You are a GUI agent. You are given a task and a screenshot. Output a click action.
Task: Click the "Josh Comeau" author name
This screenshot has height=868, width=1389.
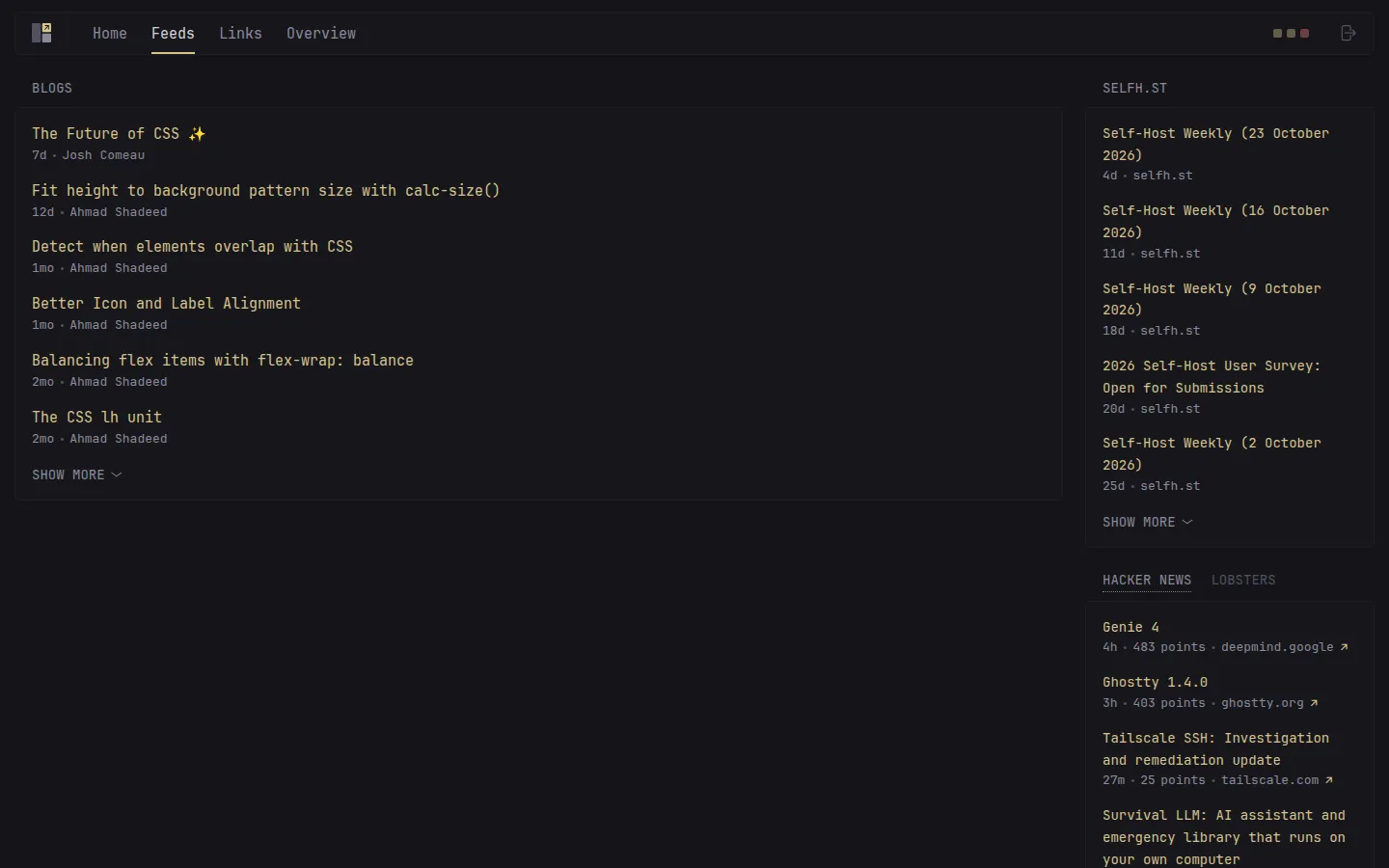point(103,155)
